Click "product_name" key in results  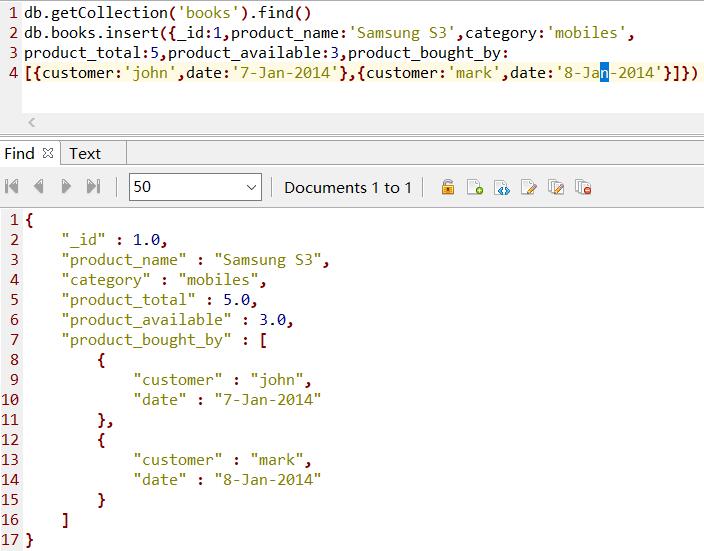[123, 260]
